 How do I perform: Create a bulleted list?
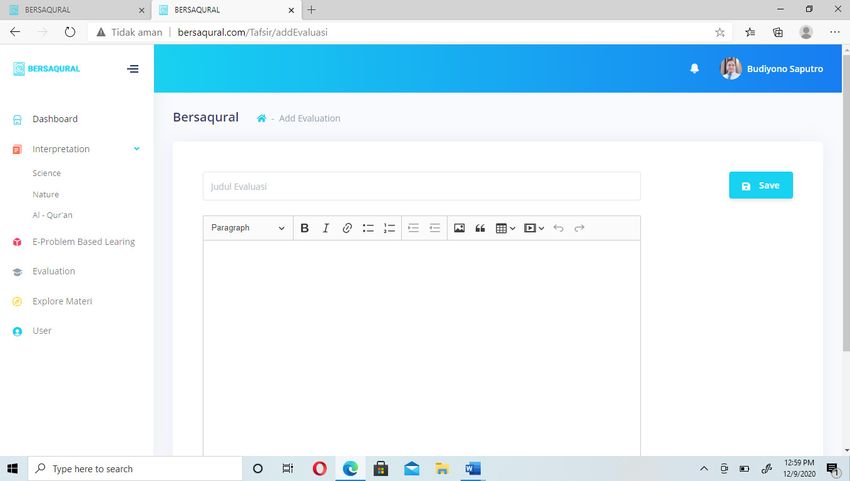tap(368, 228)
